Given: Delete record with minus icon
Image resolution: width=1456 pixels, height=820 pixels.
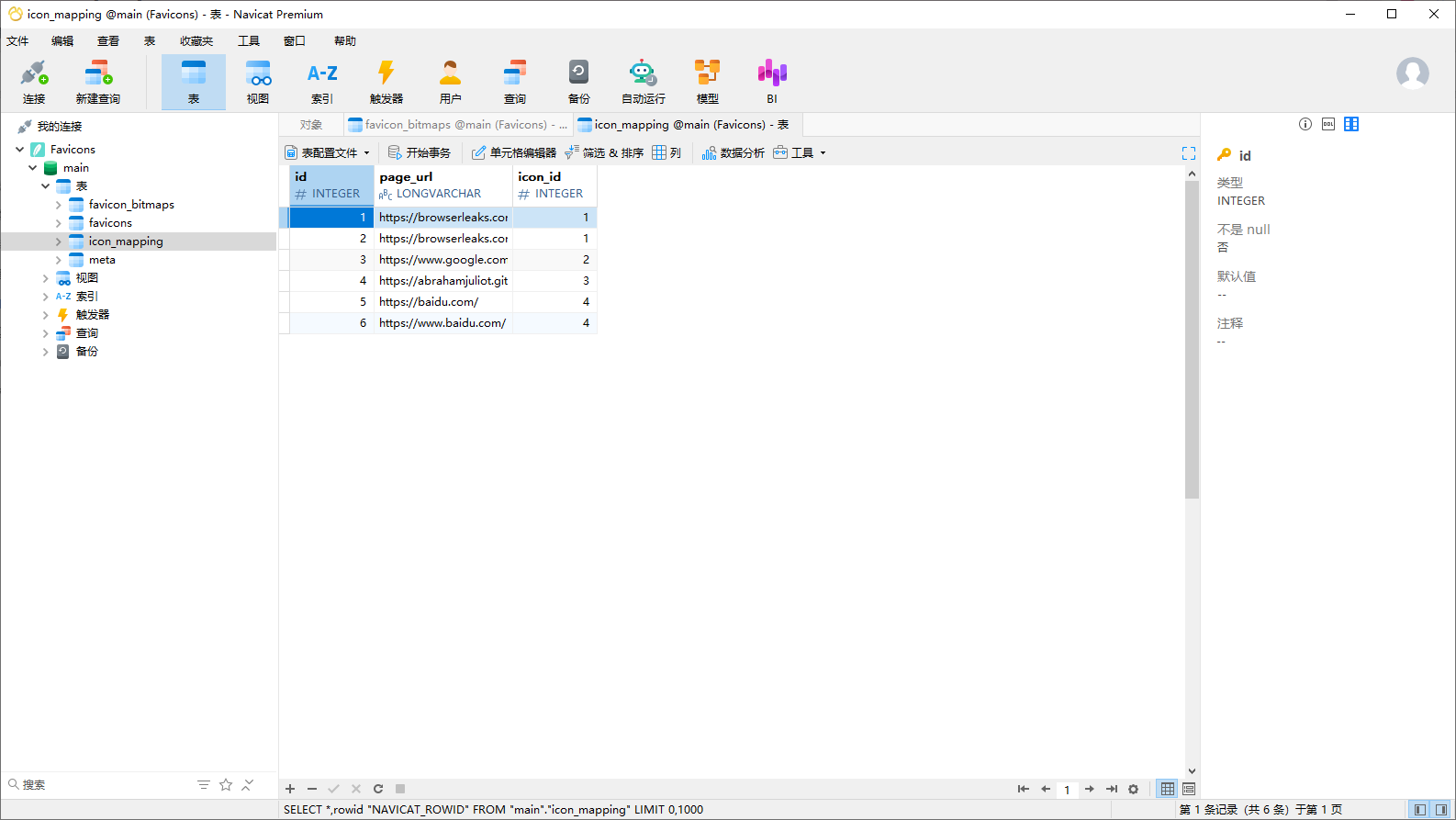Looking at the screenshot, I should (x=312, y=789).
